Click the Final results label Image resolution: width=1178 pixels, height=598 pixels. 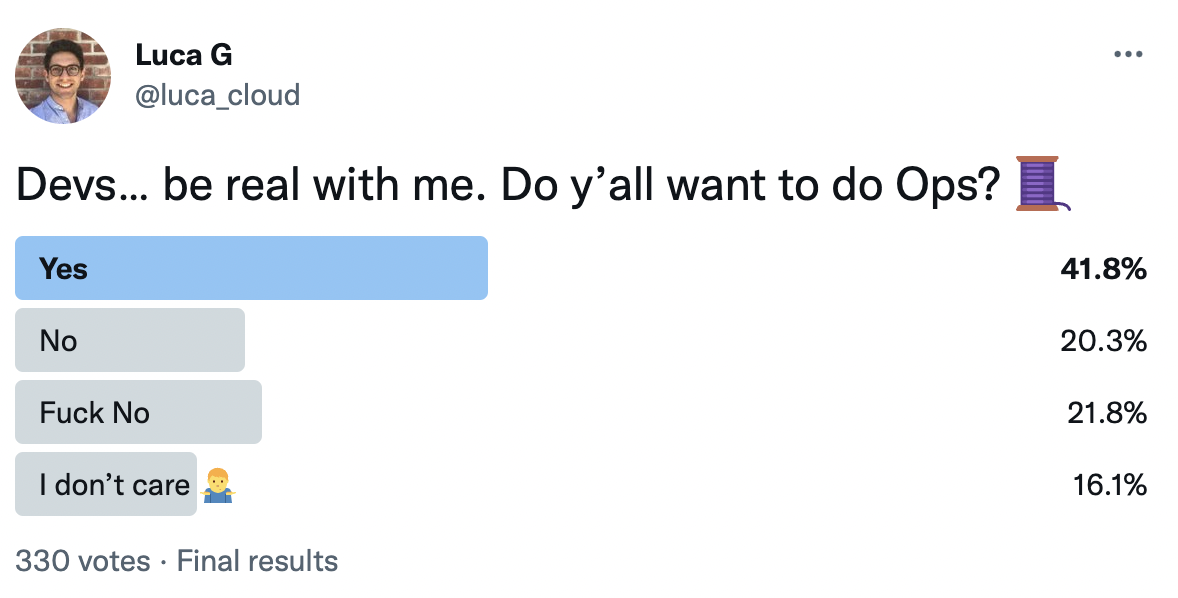point(257,561)
